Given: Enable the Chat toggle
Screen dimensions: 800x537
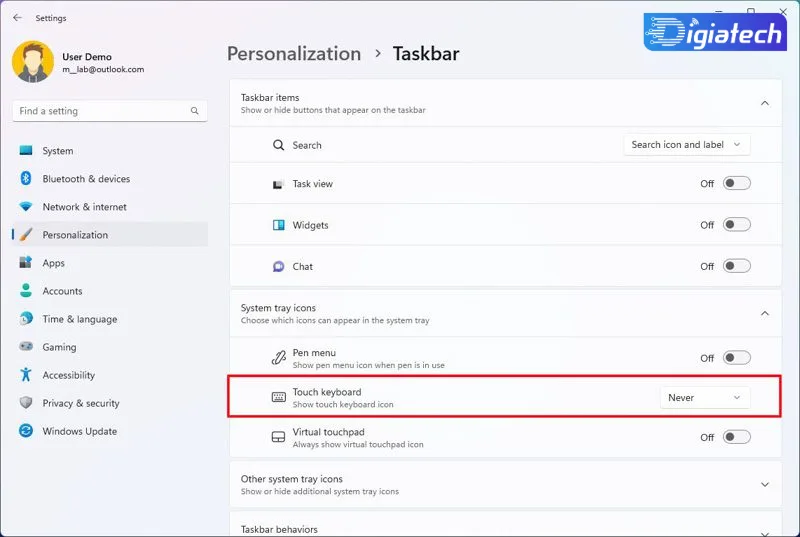Looking at the screenshot, I should click(736, 266).
